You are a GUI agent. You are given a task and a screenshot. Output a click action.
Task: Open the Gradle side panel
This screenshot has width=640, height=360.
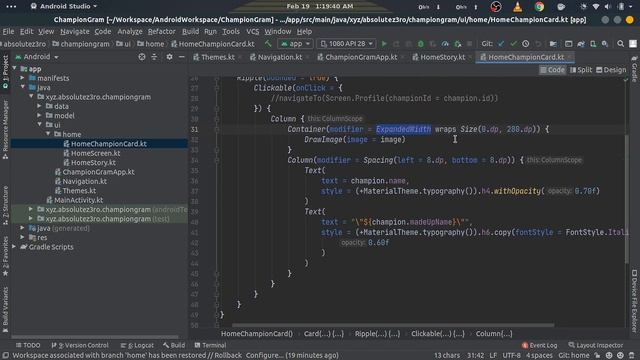[x=634, y=69]
